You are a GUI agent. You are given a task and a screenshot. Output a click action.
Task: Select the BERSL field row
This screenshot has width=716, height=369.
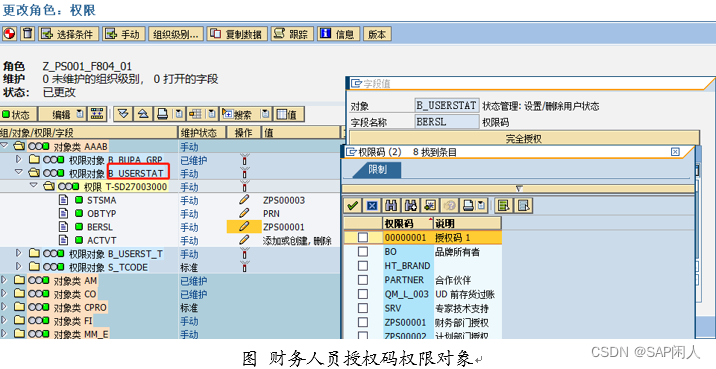click(170, 227)
